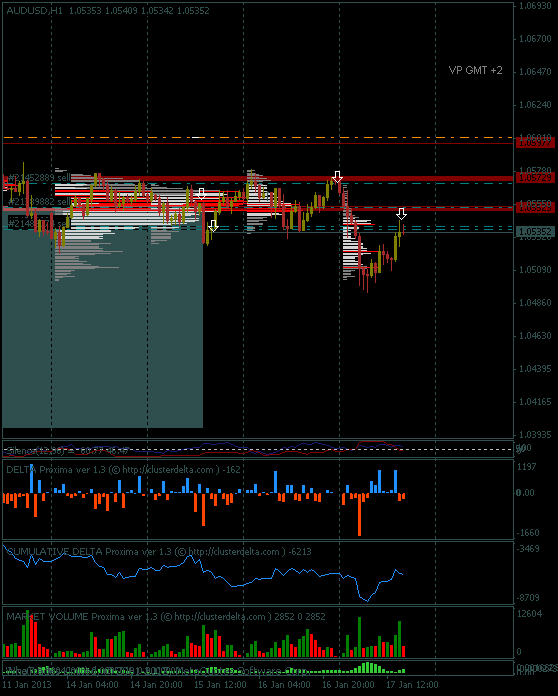Image resolution: width=558 pixels, height=696 pixels.
Task: Select the thick red line at 1.05729
Action: point(257,178)
